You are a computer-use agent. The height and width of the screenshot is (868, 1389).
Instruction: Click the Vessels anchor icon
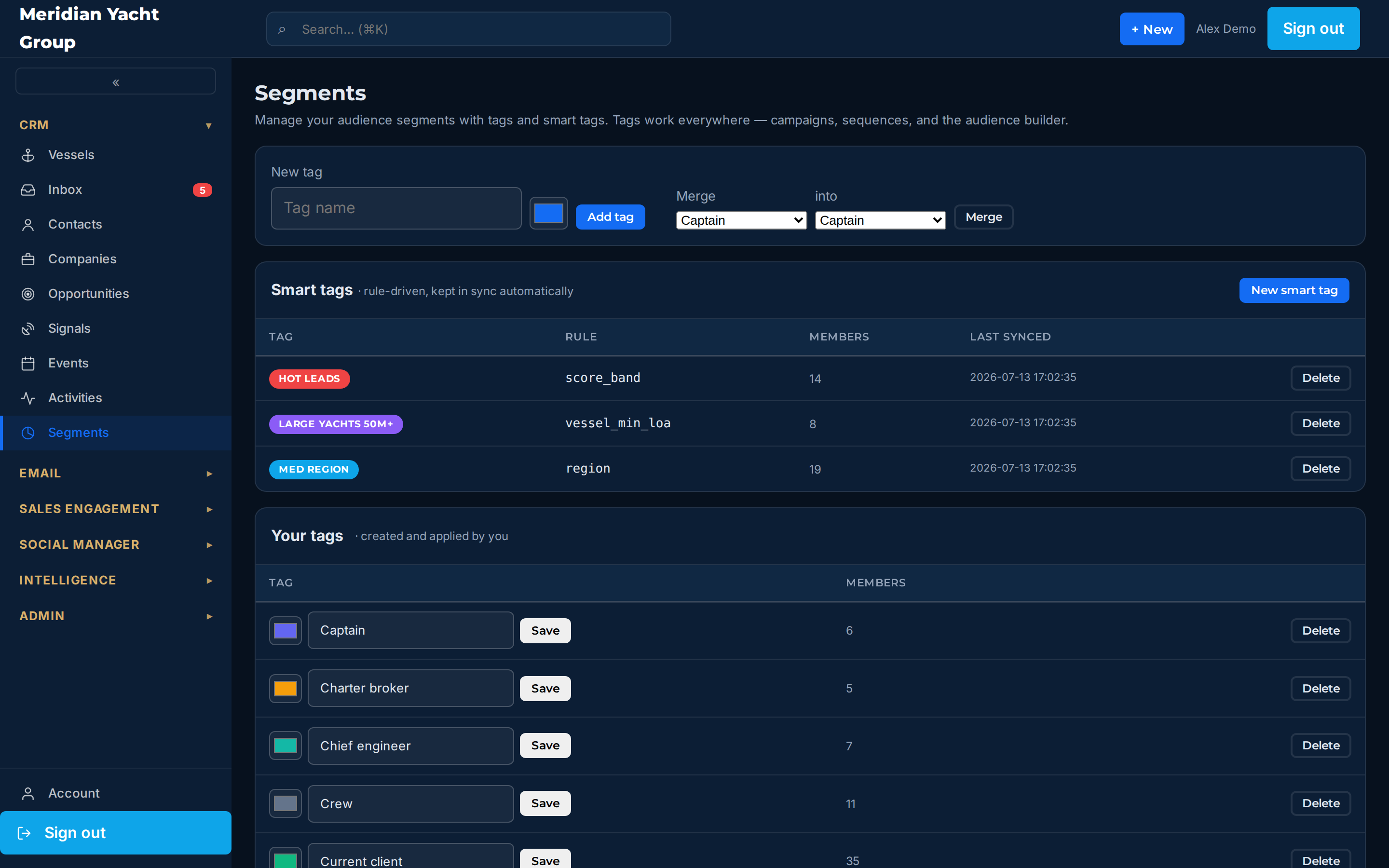27,155
